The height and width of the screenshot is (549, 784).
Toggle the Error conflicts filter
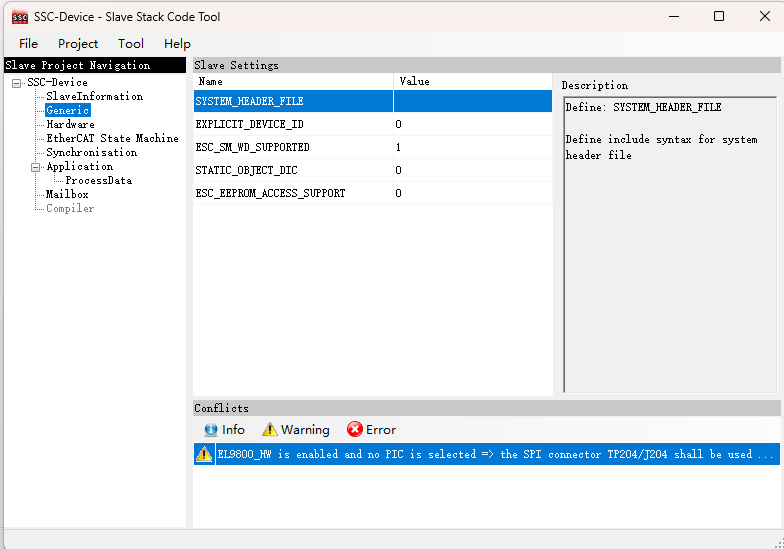tap(371, 430)
